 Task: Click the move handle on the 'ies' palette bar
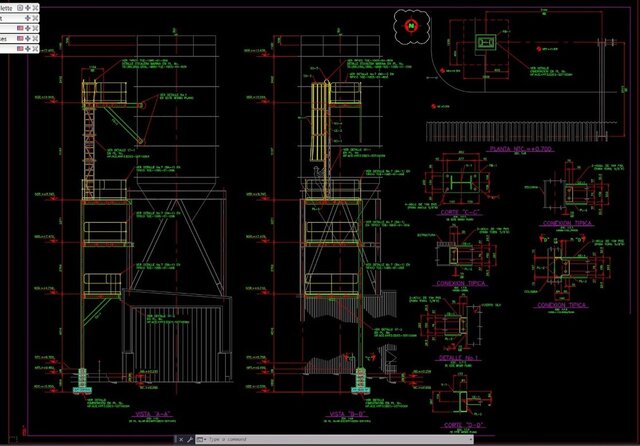[x=28, y=38]
